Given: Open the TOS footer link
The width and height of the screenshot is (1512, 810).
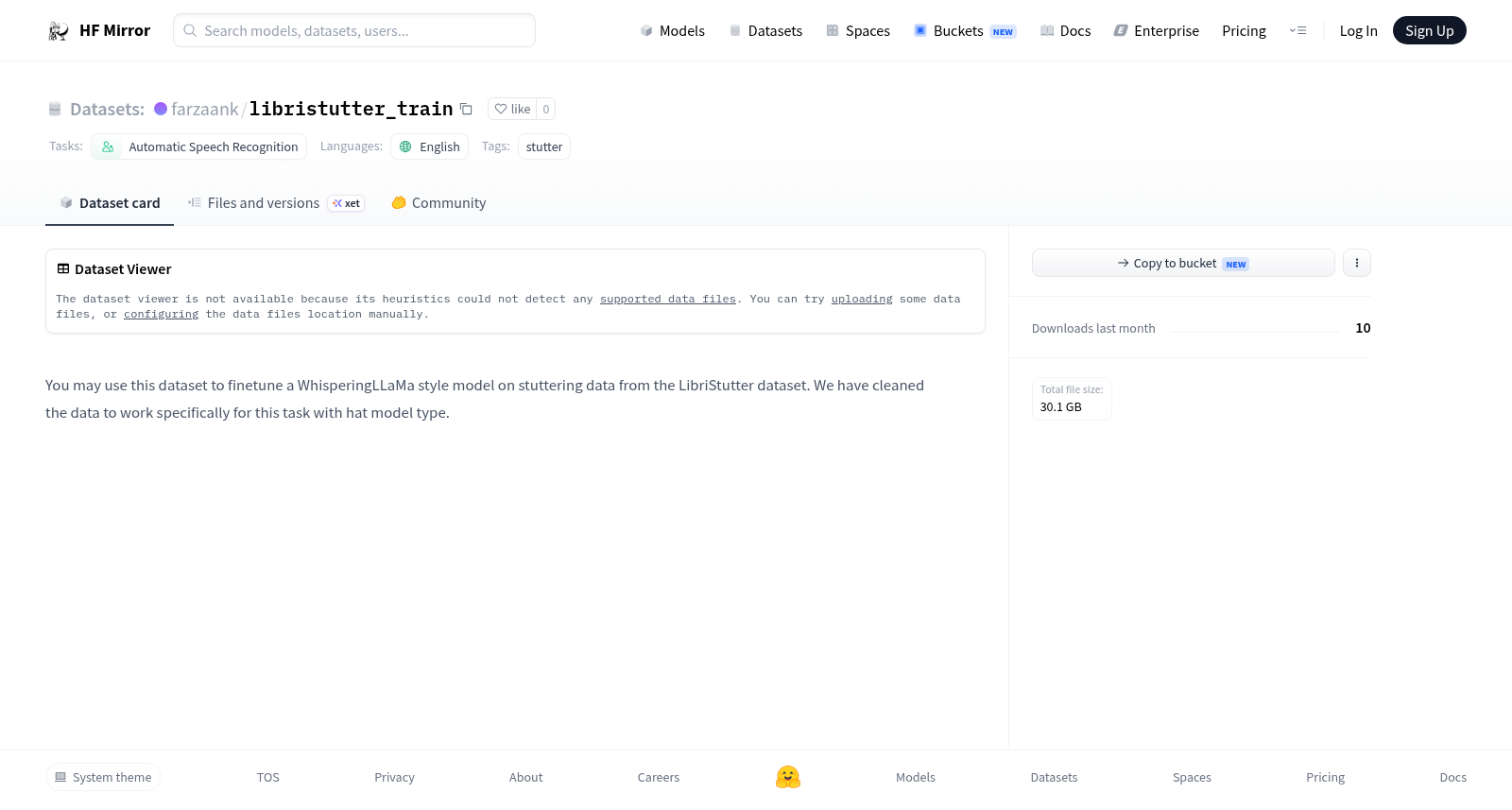Looking at the screenshot, I should 268,777.
